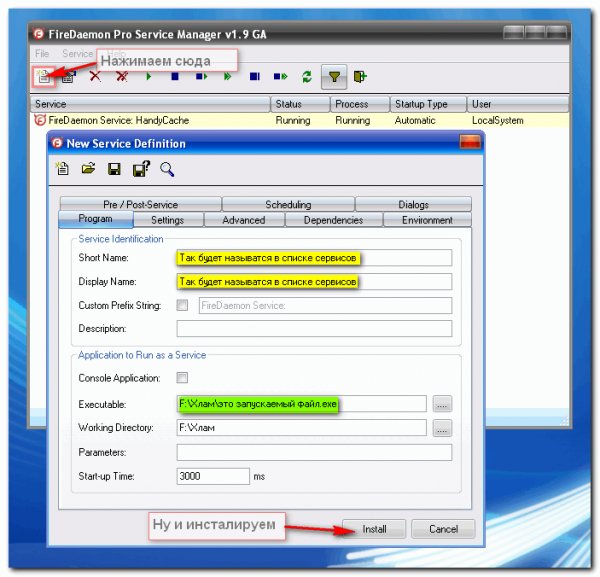Click the exit door icon in toolbar

click(360, 77)
